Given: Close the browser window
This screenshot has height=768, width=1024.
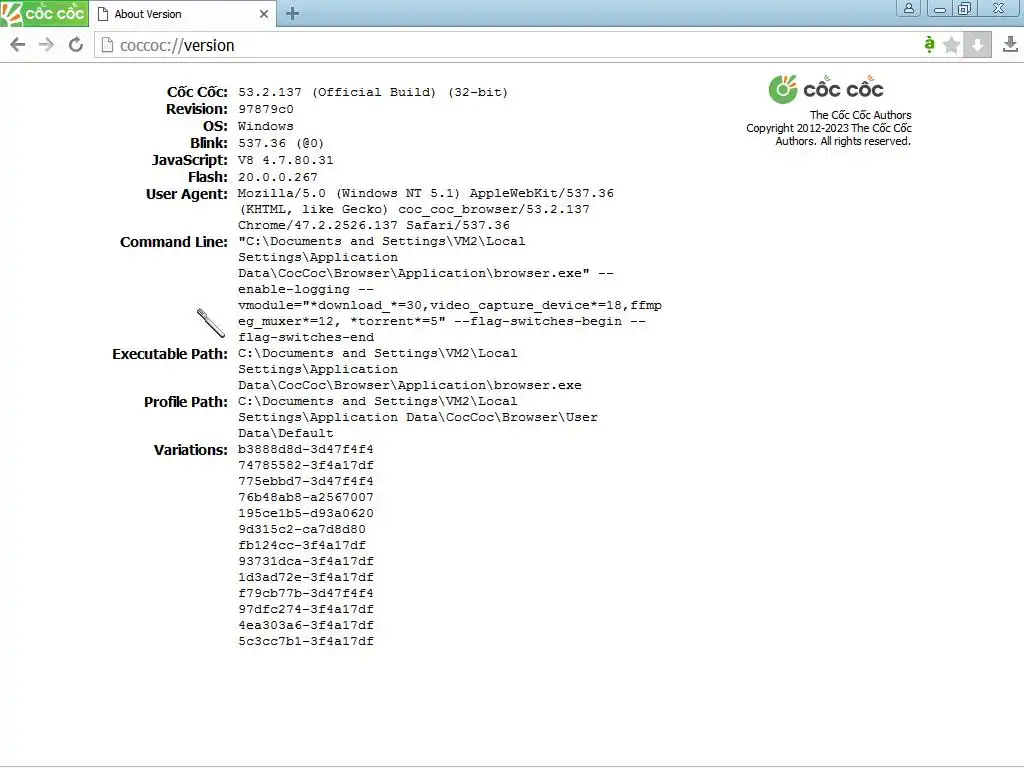Looking at the screenshot, I should tap(999, 8).
